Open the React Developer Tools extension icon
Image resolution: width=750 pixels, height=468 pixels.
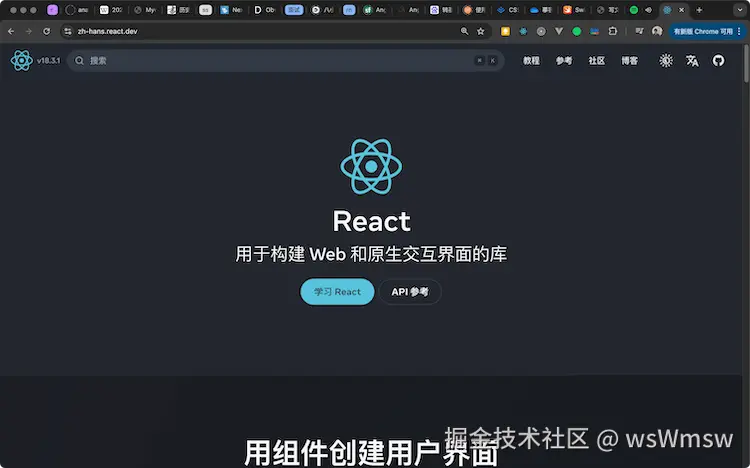coord(523,31)
